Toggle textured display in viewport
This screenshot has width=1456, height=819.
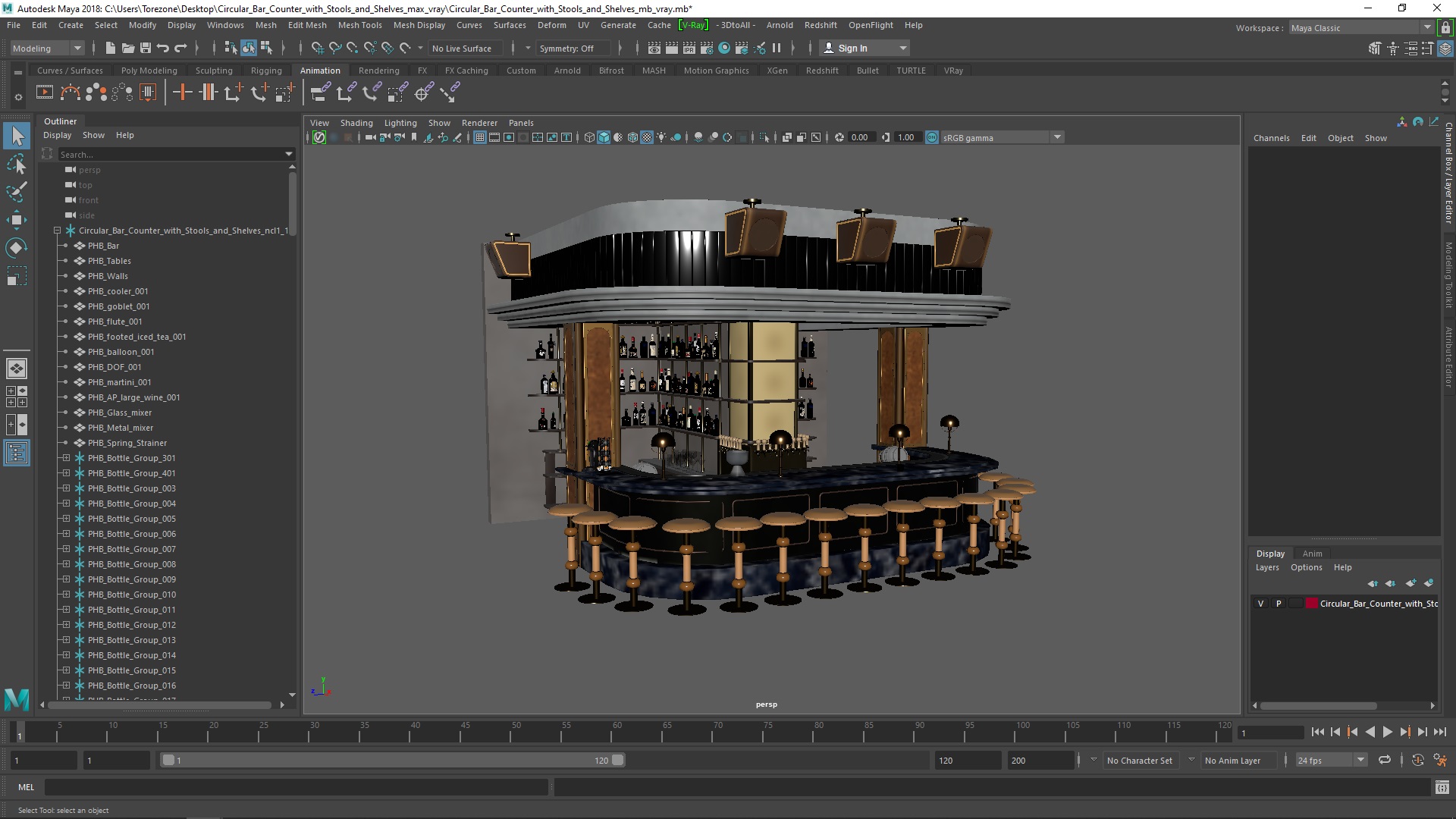(647, 137)
